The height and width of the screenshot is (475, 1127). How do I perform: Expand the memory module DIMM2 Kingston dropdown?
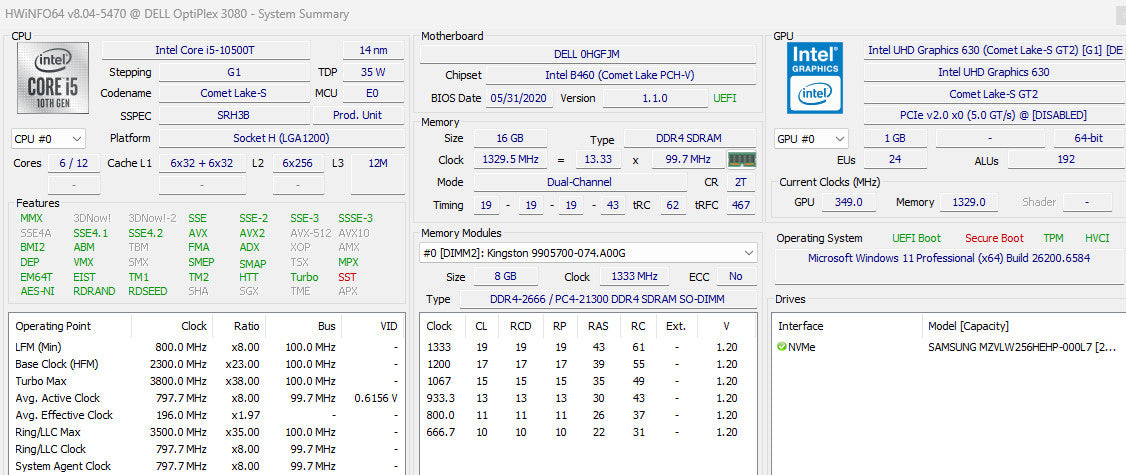coord(588,253)
